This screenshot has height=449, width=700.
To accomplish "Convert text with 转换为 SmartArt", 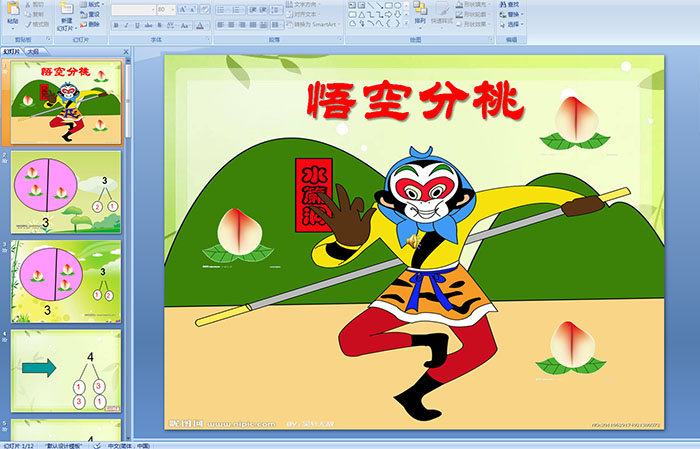I will pos(313,24).
